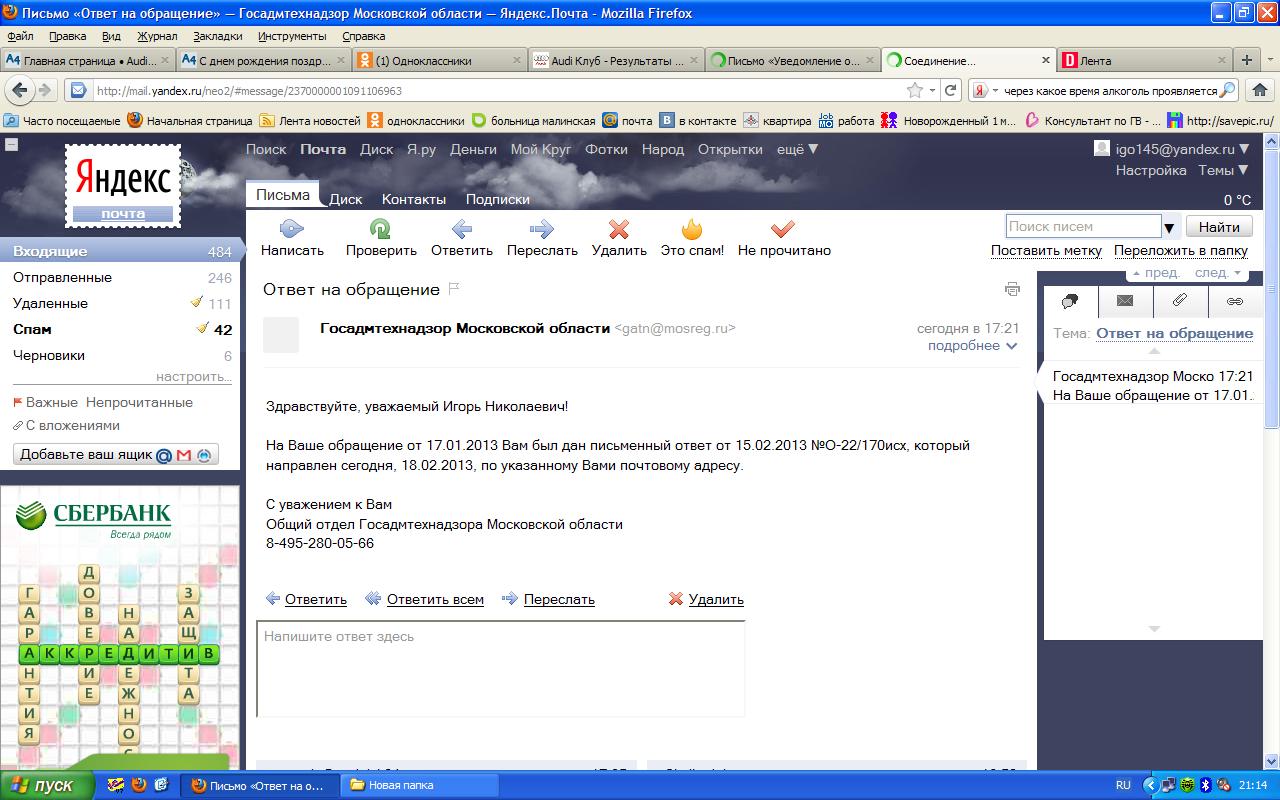Click Переложить в папку link

pos(1181,250)
